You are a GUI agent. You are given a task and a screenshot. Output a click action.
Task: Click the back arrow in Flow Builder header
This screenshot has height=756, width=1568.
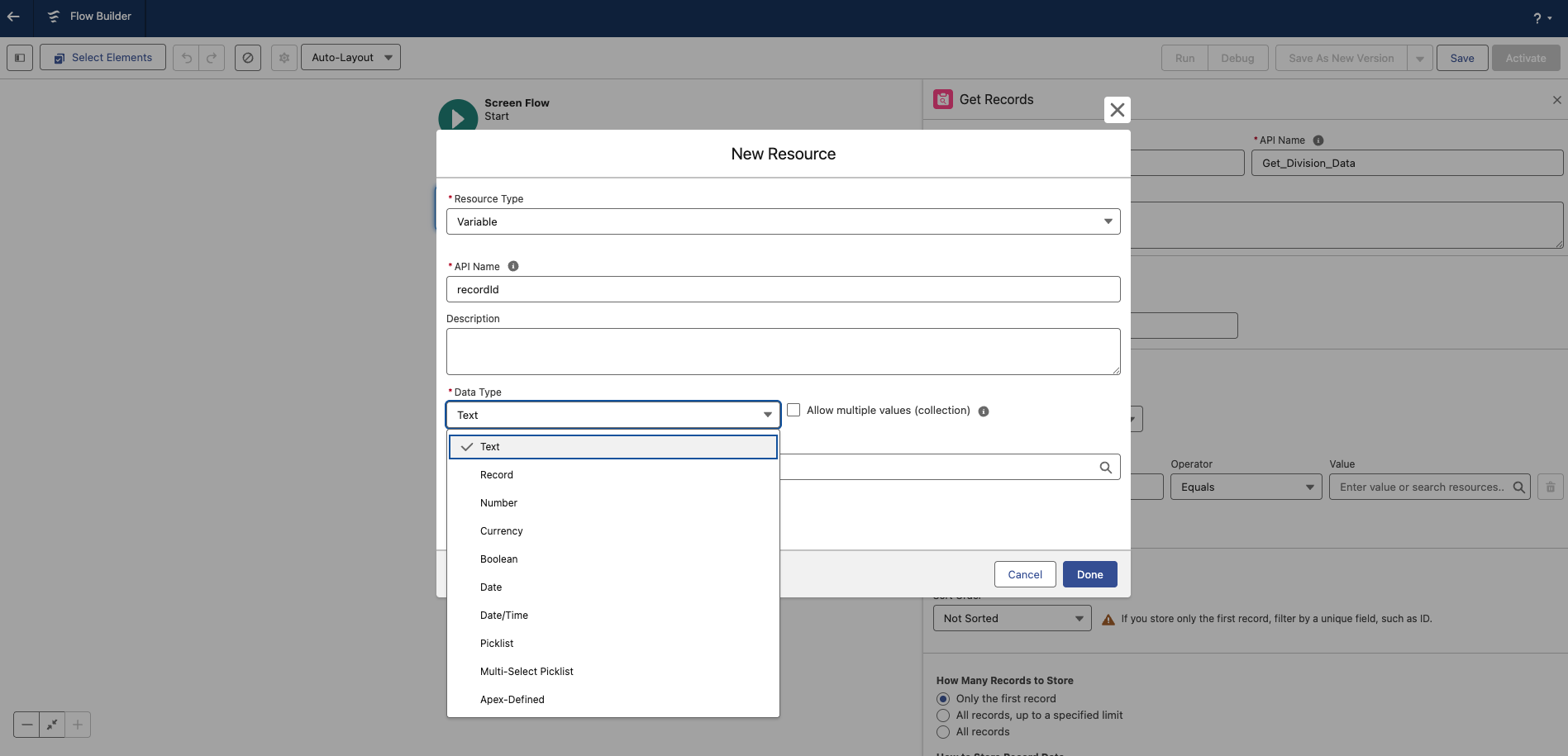coord(13,17)
